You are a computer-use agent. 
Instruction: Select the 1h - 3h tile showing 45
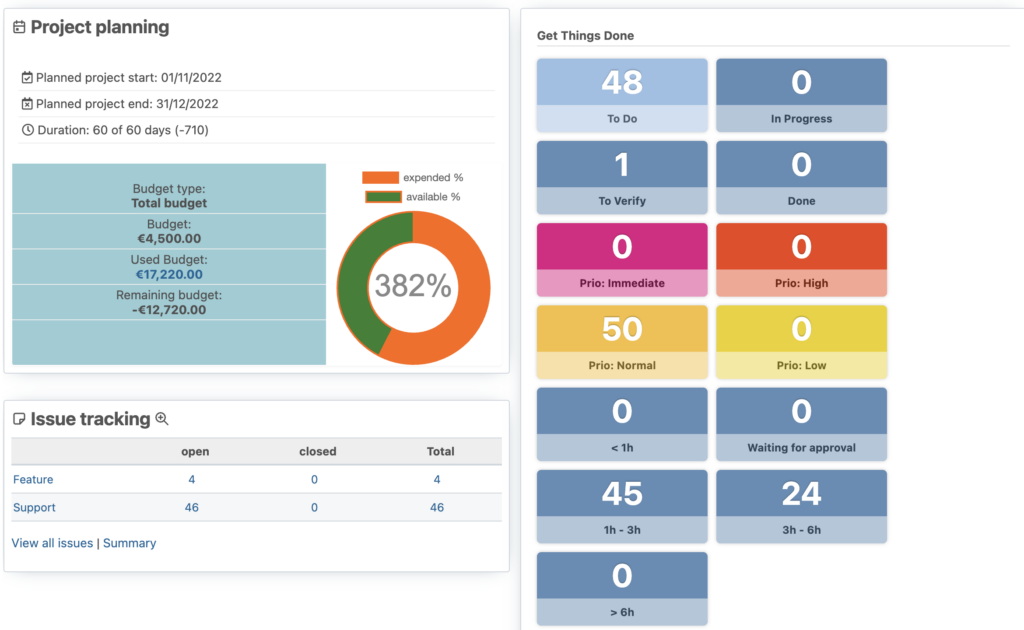pos(621,505)
